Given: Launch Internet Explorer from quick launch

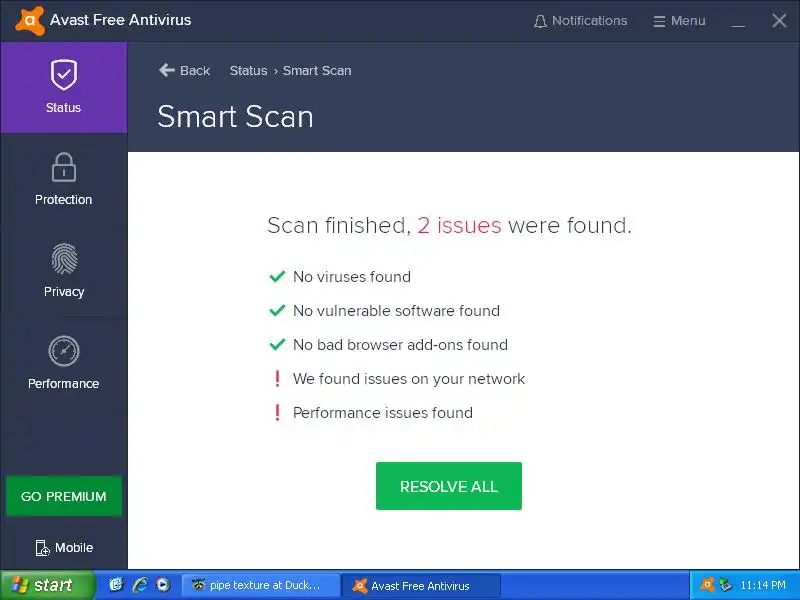Looking at the screenshot, I should pos(140,585).
